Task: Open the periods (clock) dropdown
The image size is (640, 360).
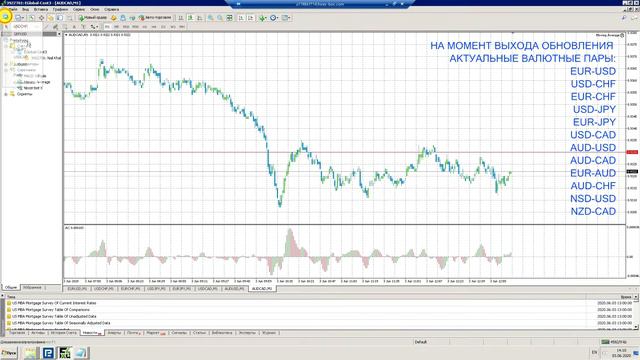Action: point(274,18)
